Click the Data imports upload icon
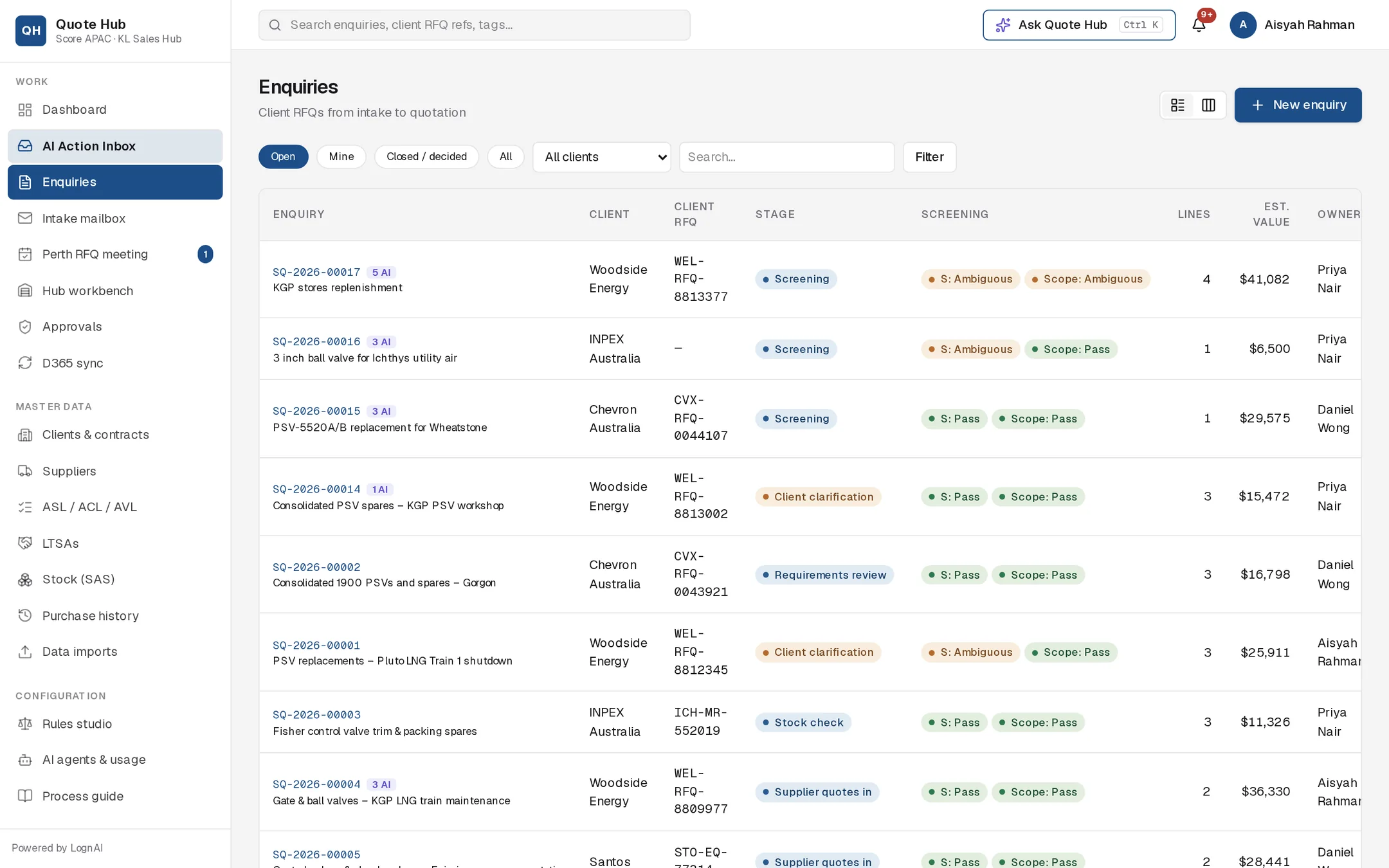1389x868 pixels. (x=25, y=652)
